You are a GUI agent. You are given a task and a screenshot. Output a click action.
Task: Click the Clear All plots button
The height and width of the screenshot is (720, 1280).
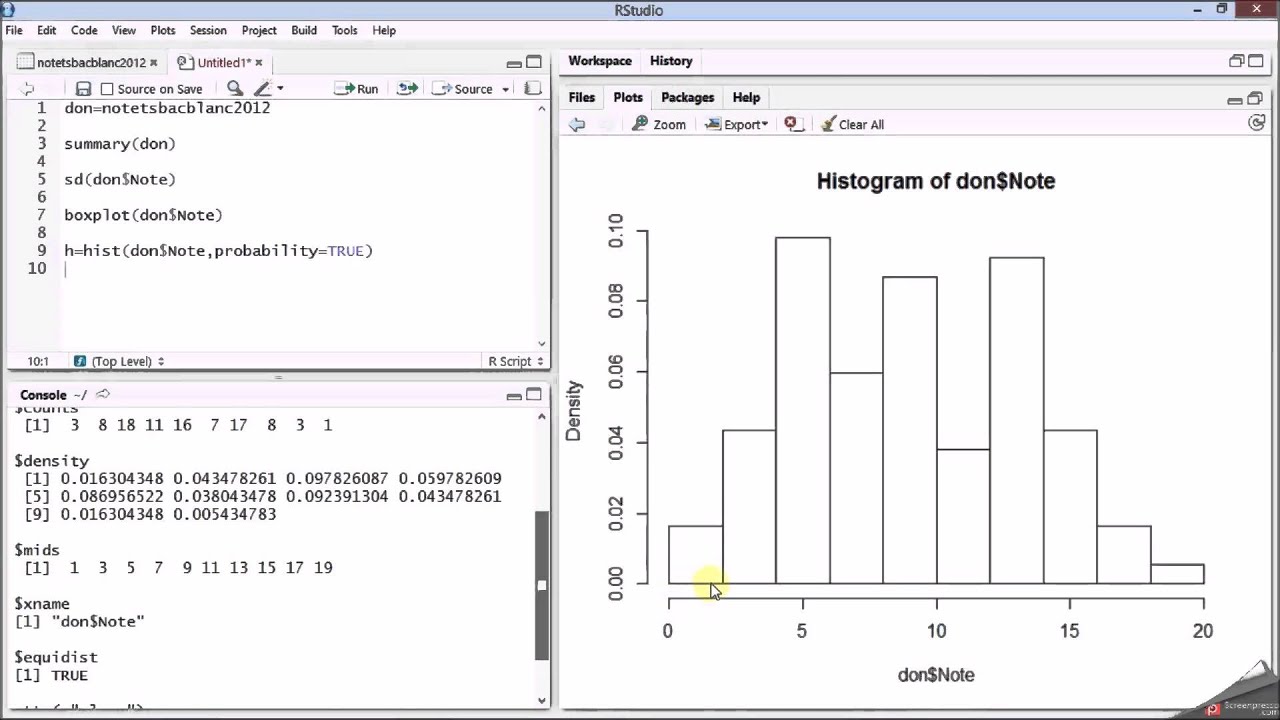coord(853,125)
